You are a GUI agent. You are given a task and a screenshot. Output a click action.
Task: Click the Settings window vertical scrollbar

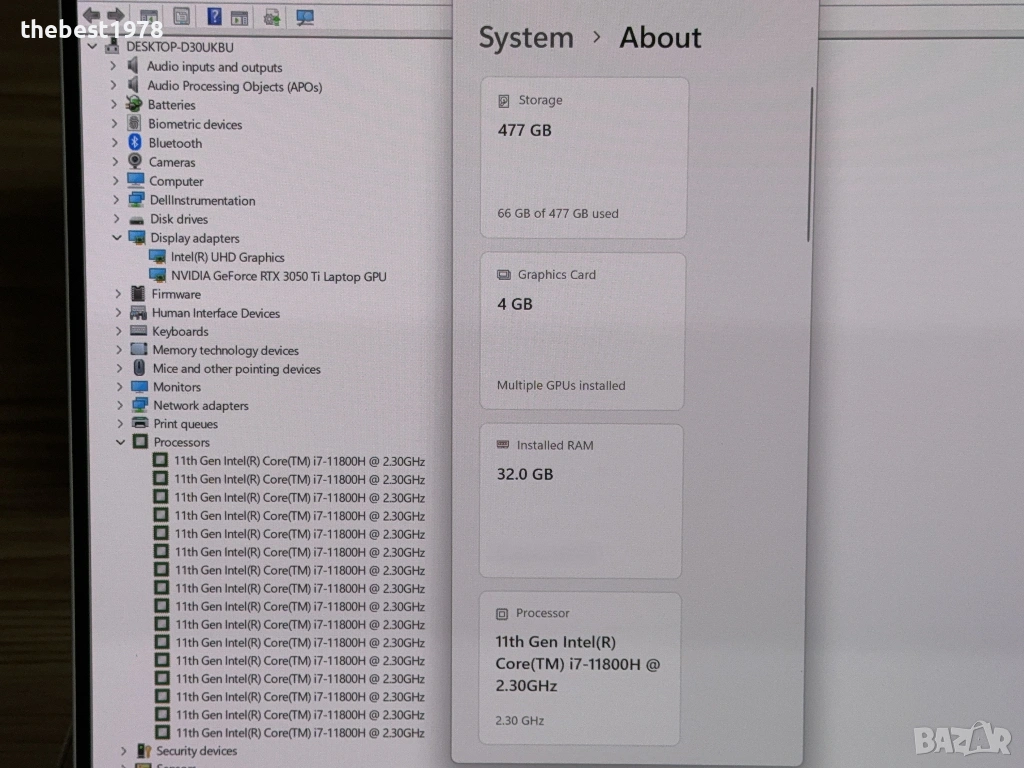(811, 163)
